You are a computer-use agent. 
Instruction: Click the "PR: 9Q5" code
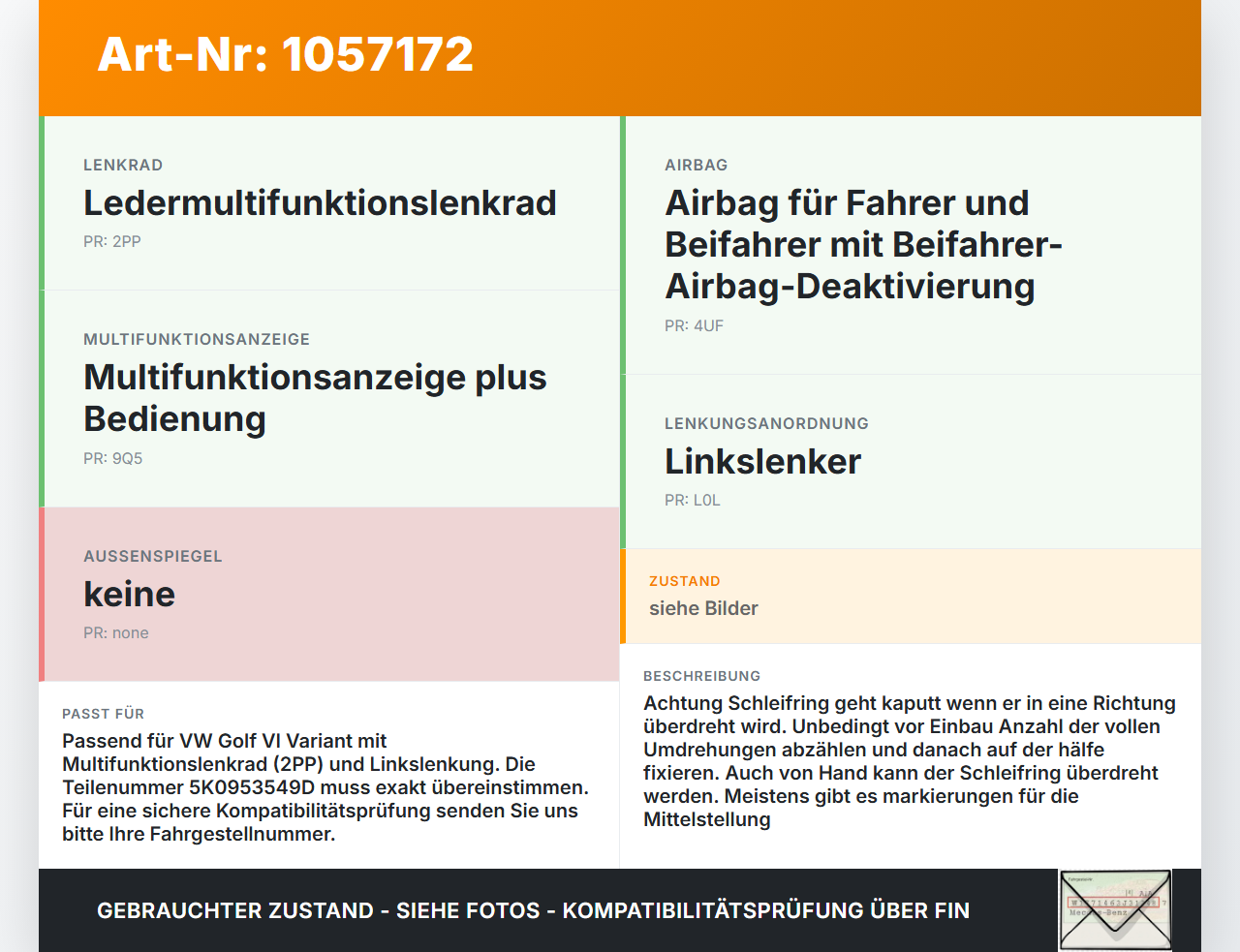(x=113, y=458)
